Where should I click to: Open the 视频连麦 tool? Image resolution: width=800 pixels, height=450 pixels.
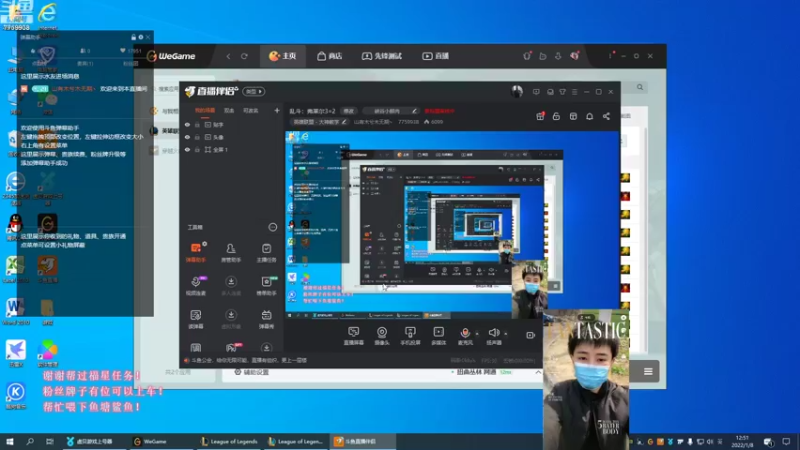click(x=196, y=286)
